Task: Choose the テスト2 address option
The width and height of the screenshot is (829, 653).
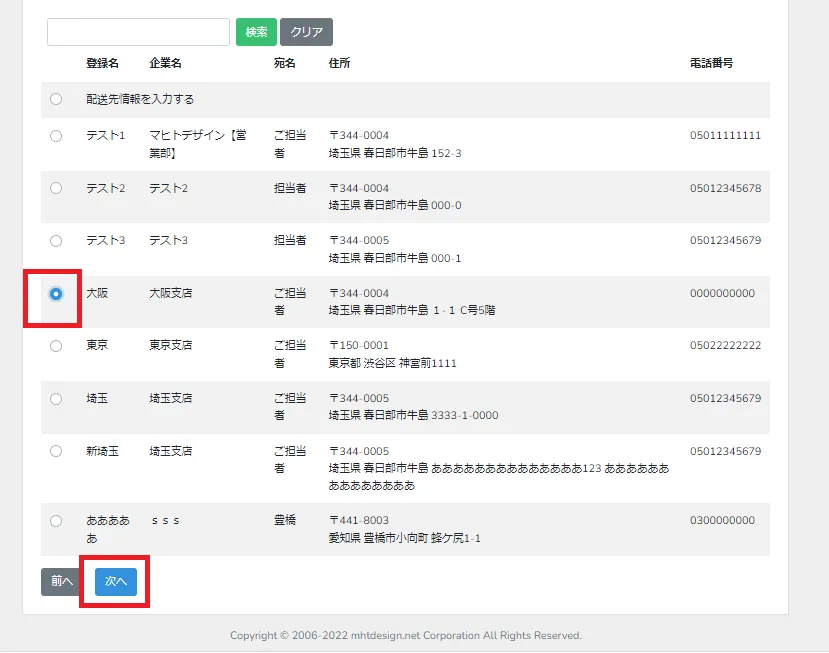Action: tap(56, 188)
